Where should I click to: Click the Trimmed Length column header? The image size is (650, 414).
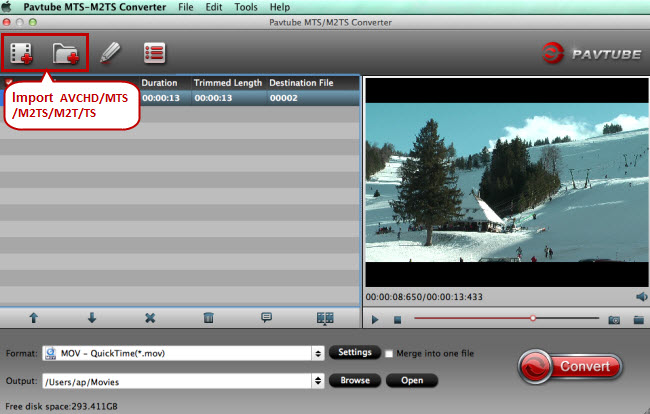pos(228,83)
